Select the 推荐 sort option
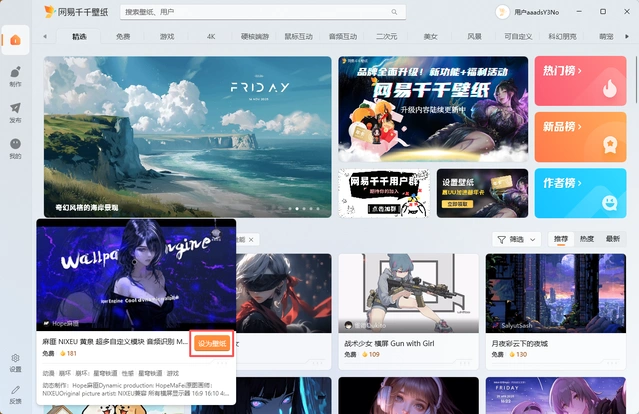This screenshot has height=414, width=639. click(561, 239)
